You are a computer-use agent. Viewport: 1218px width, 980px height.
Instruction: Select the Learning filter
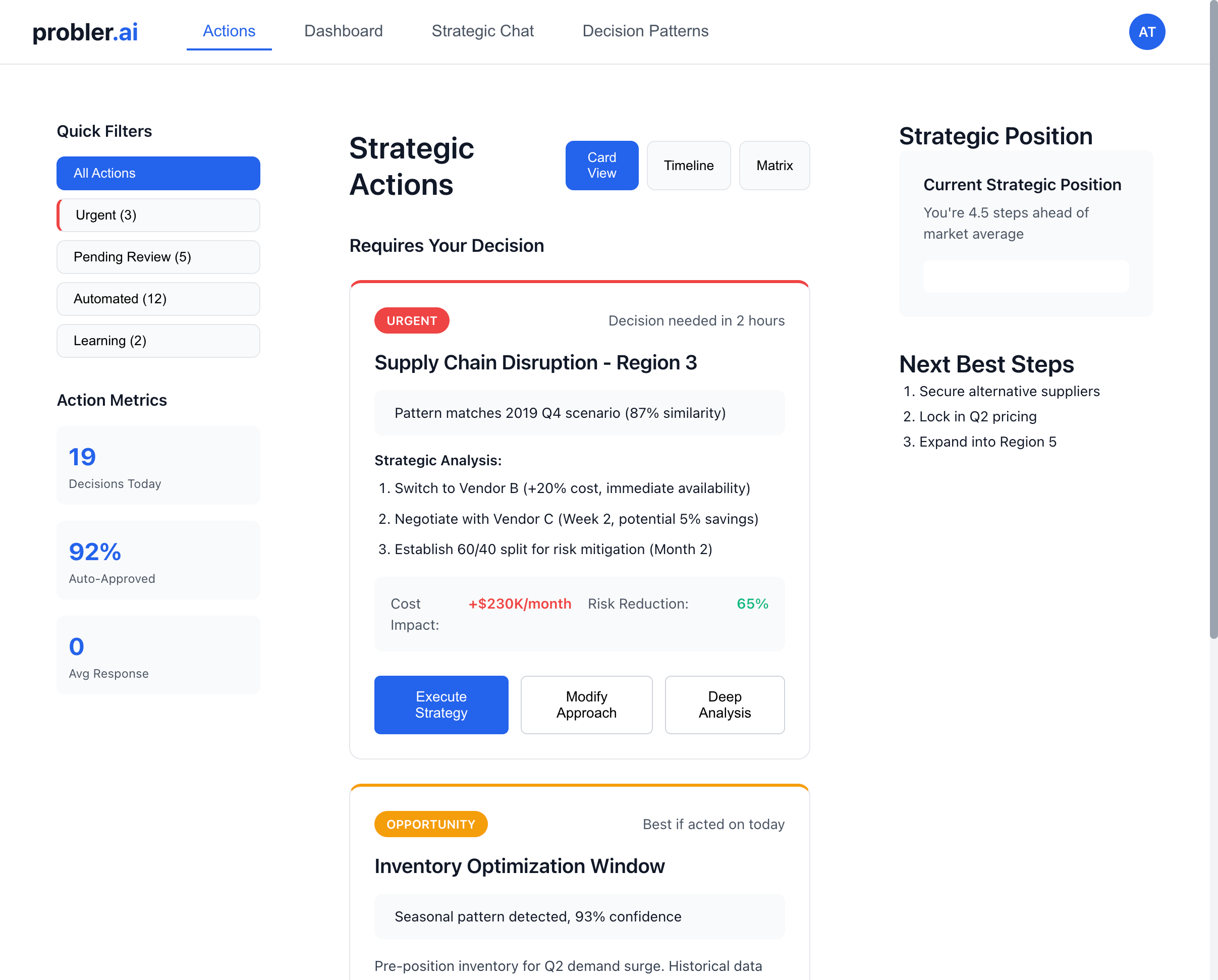tap(158, 341)
